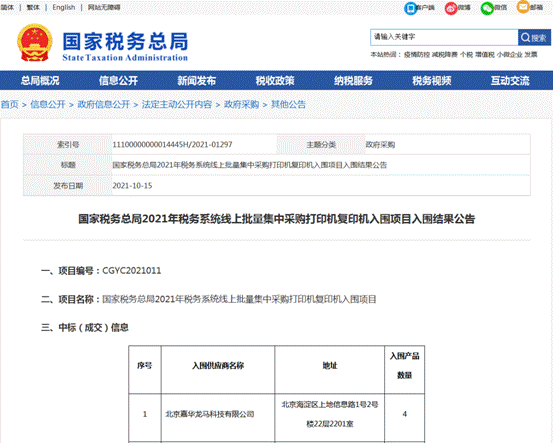
Task: Open the 信息公开 navigation menu
Action: [118, 81]
